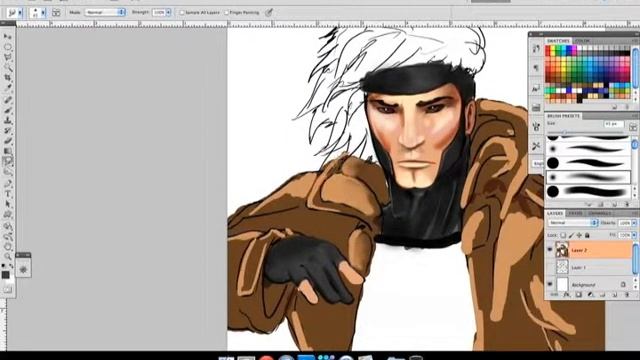
Task: Create a new layer
Action: point(615,295)
